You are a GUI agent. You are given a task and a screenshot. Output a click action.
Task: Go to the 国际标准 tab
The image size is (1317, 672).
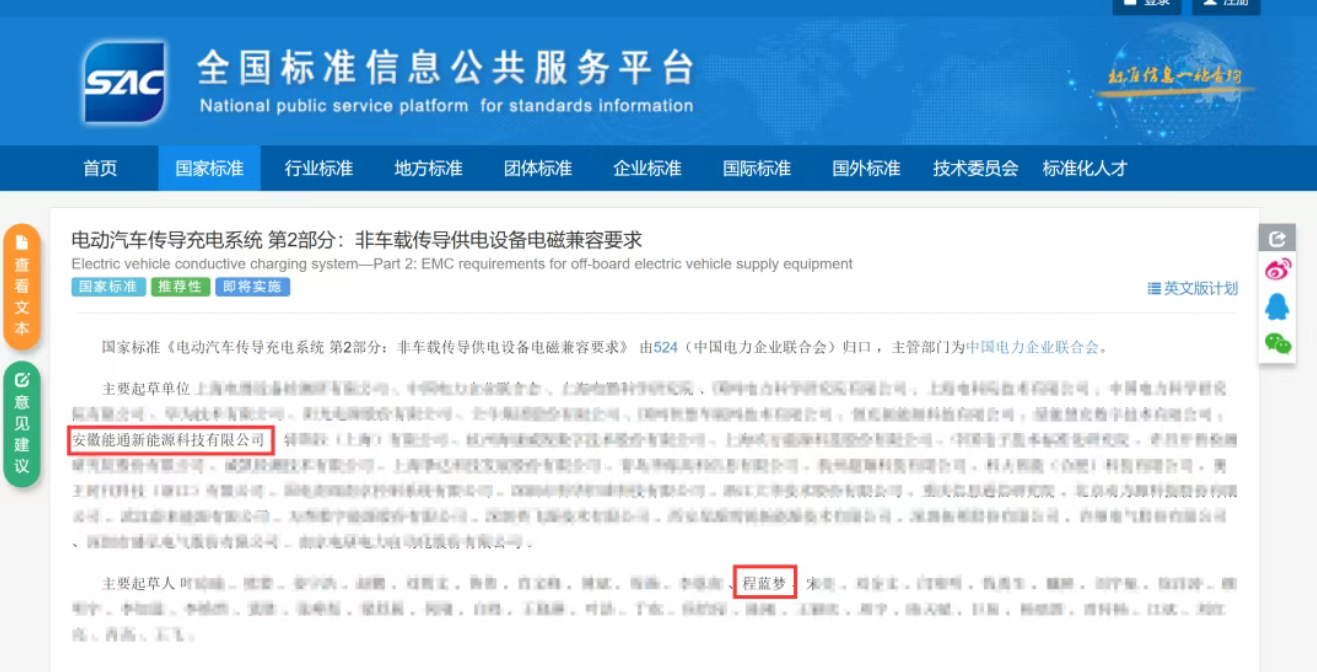[x=757, y=168]
